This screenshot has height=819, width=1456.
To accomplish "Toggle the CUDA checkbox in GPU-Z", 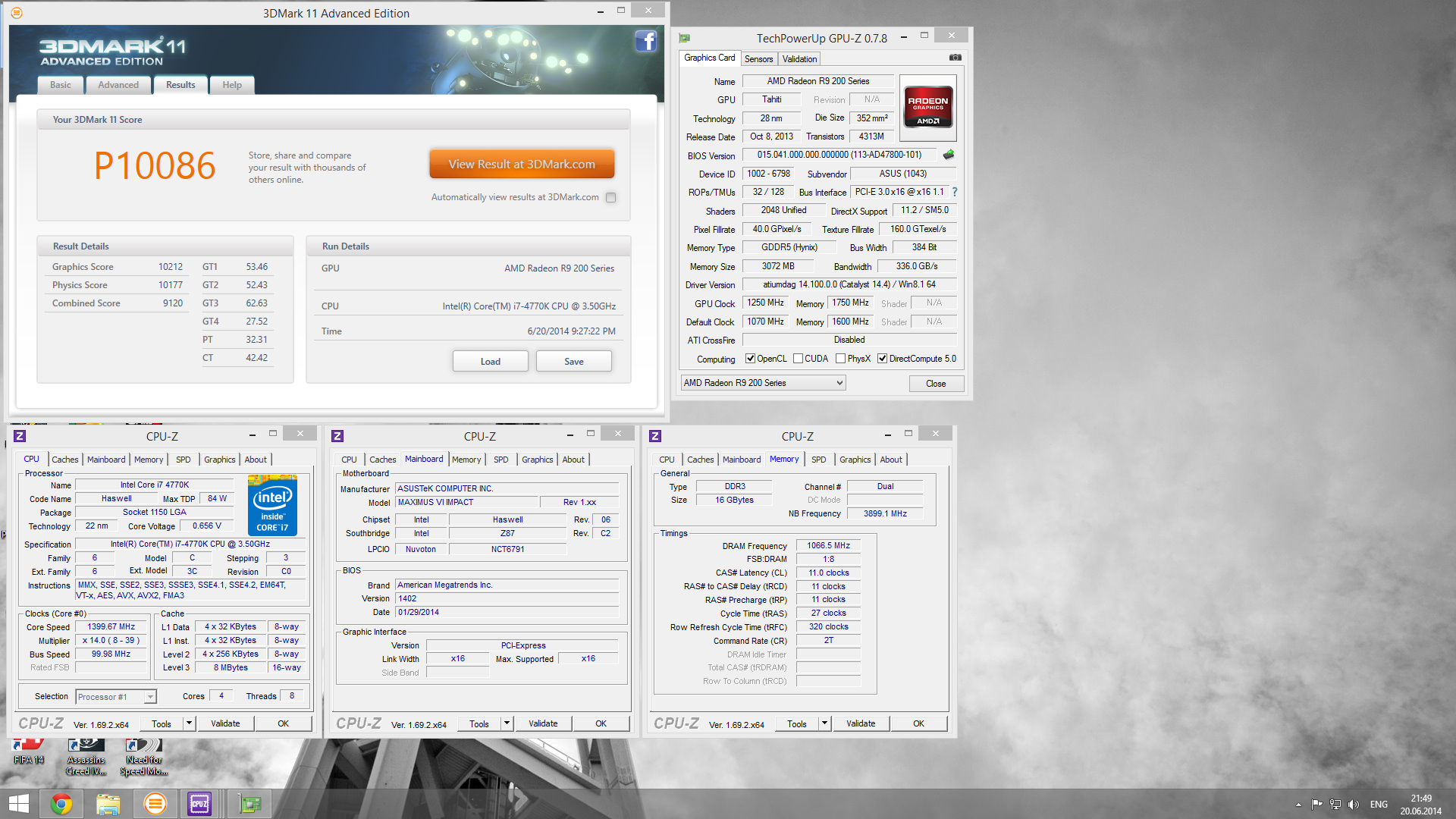I will point(798,359).
